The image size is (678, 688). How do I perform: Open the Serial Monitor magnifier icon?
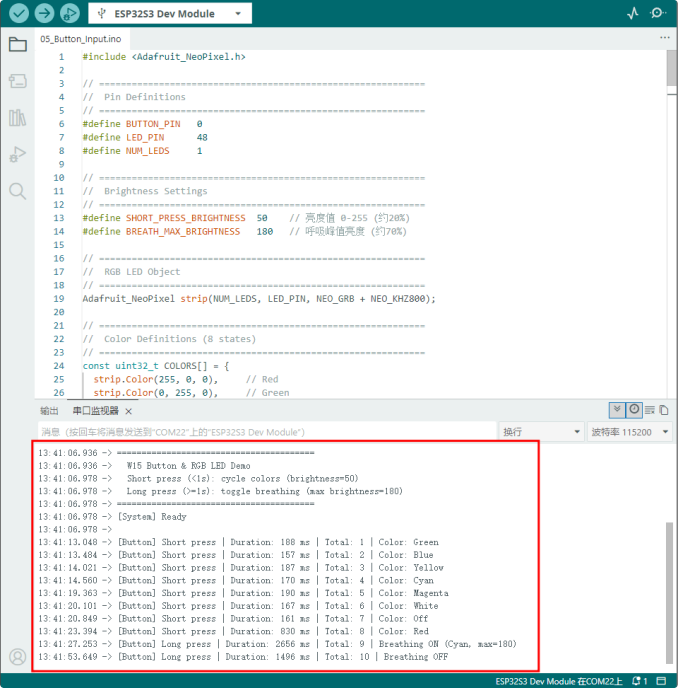pos(657,13)
